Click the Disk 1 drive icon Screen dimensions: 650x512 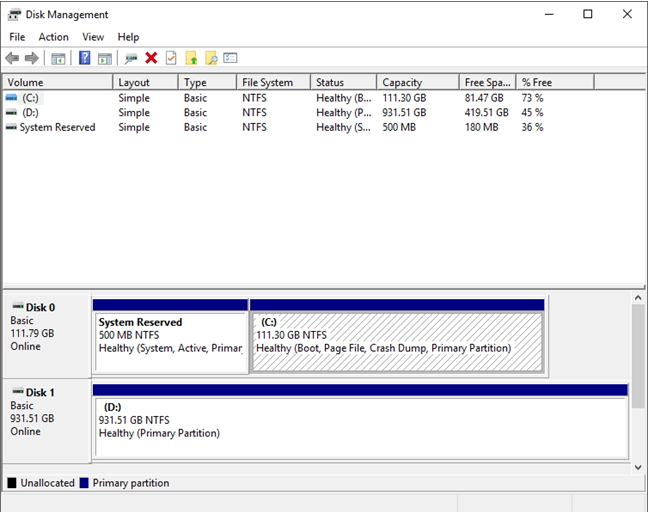pos(18,391)
